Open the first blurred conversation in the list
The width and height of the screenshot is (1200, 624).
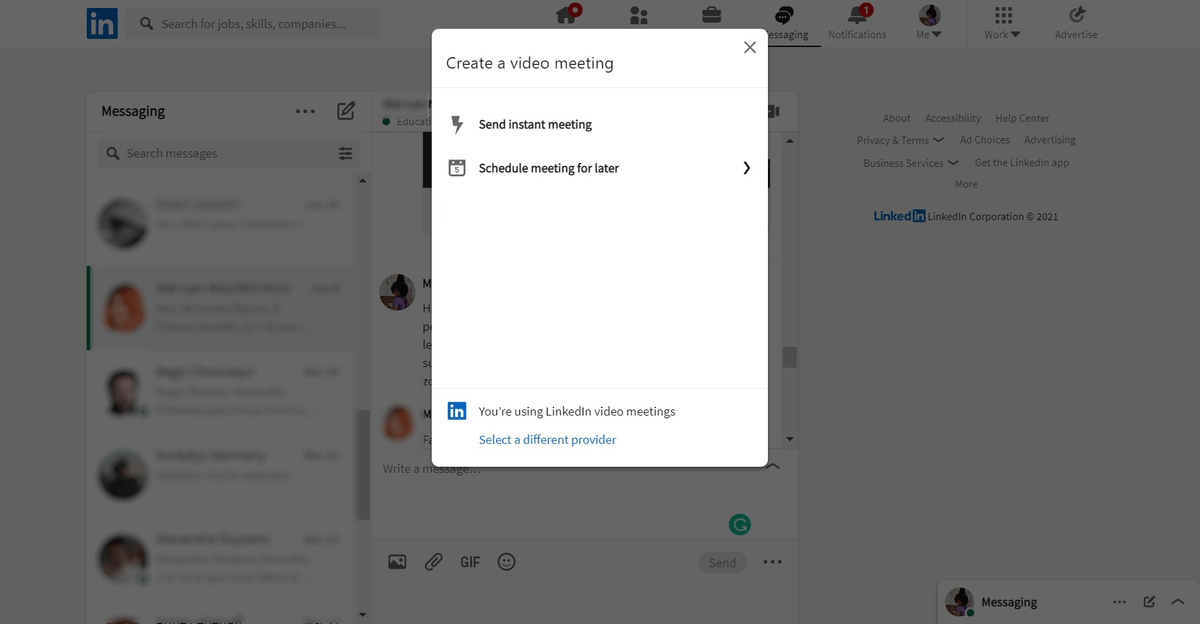tap(222, 224)
